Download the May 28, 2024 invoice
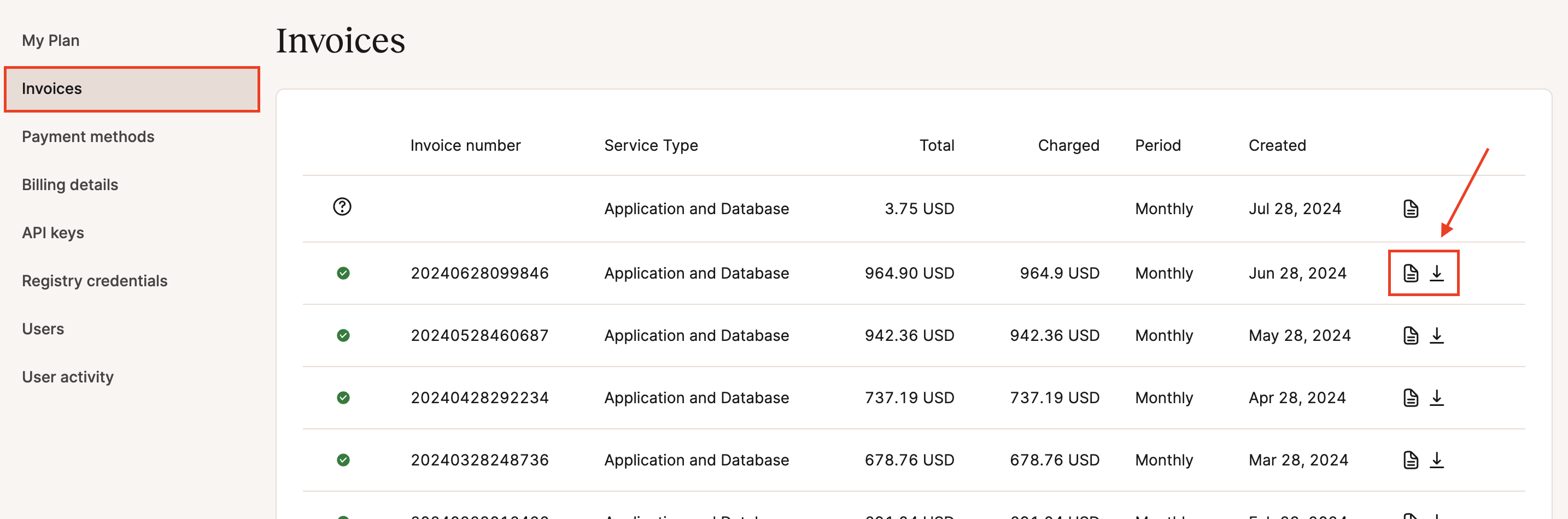 [x=1438, y=335]
